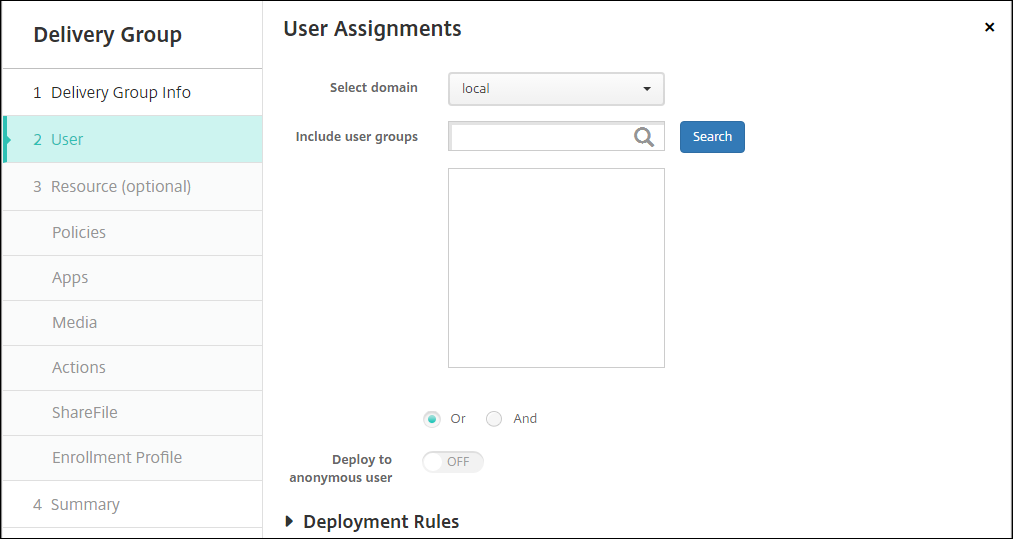Close the User Assignments dialog
The image size is (1013, 539).
click(x=989, y=28)
